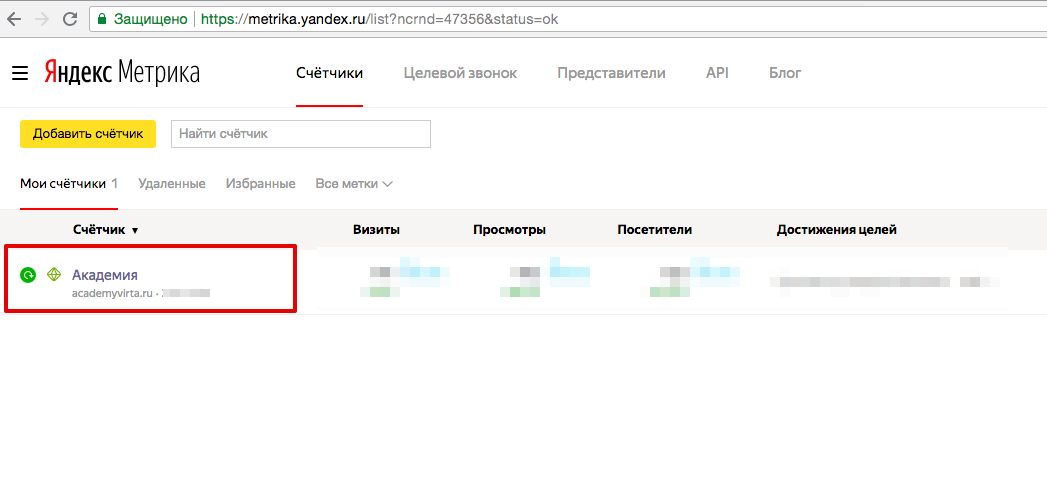Image resolution: width=1047 pixels, height=477 pixels.
Task: Show the Избранные counters list
Action: pyautogui.click(x=260, y=184)
